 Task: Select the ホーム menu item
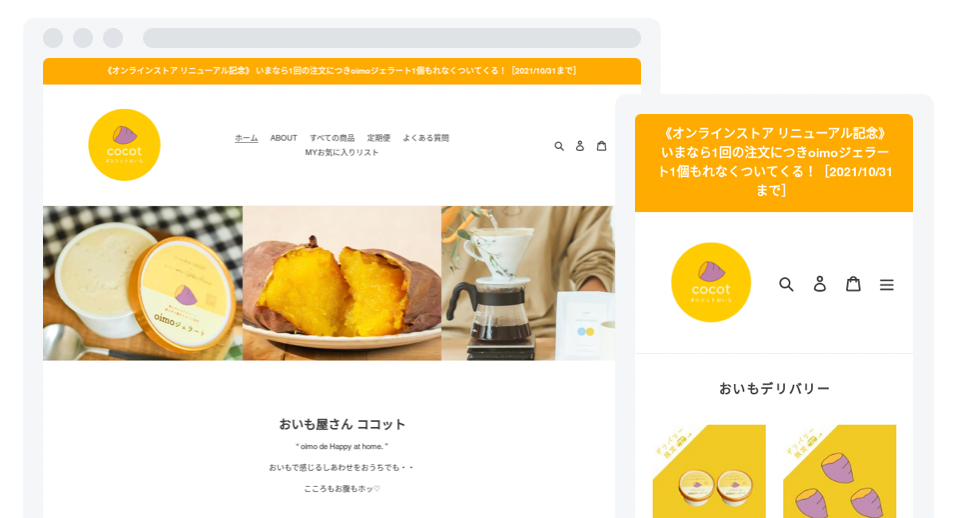tap(246, 138)
